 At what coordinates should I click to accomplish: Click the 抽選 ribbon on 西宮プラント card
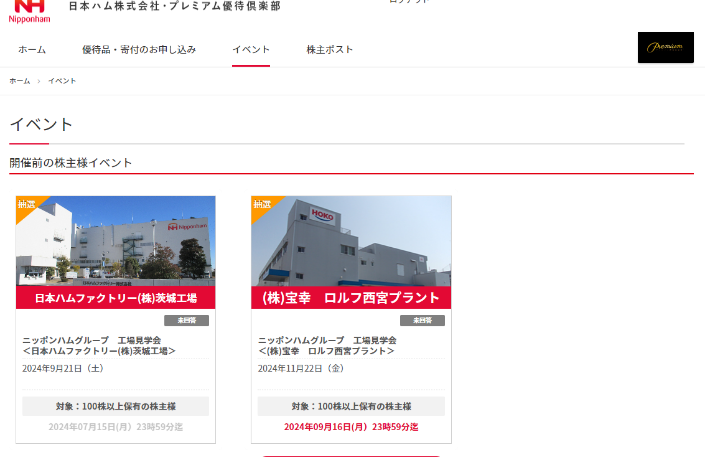262,205
